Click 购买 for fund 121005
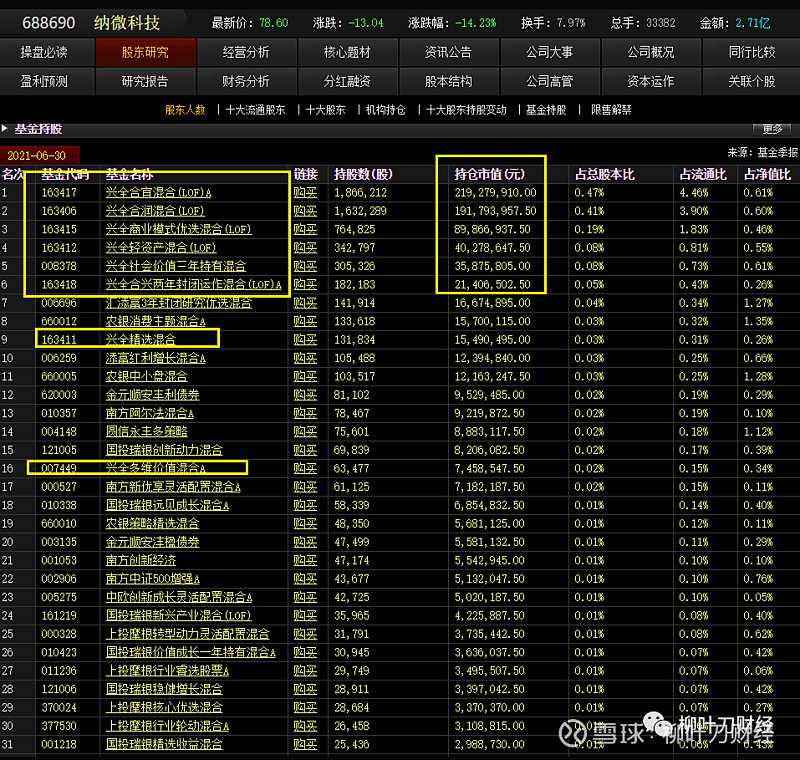Screen dimensions: 800x760 point(305,450)
